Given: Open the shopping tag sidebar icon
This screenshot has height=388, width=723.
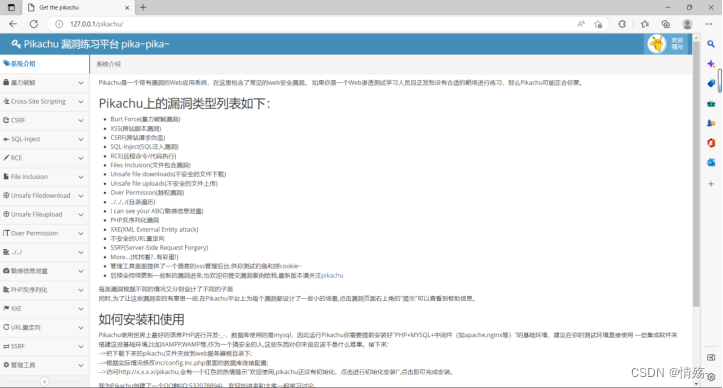Looking at the screenshot, I should (x=711, y=84).
